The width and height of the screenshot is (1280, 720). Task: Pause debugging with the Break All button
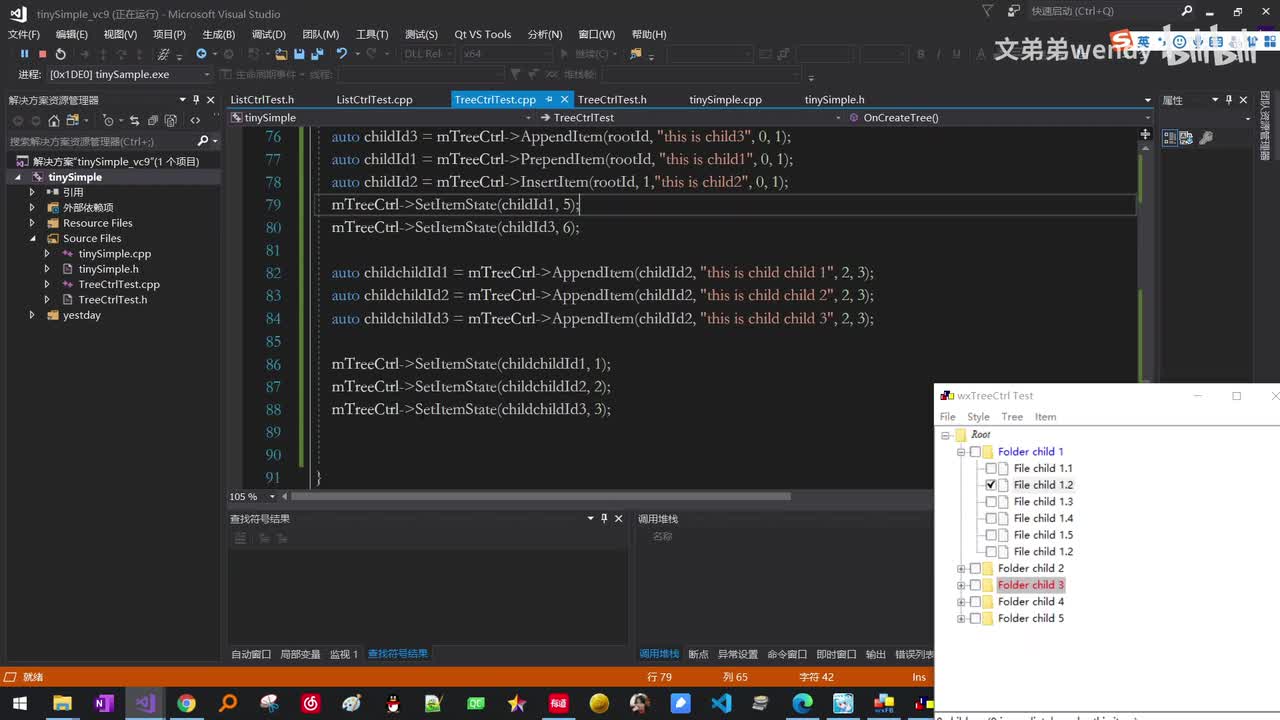click(x=24, y=54)
